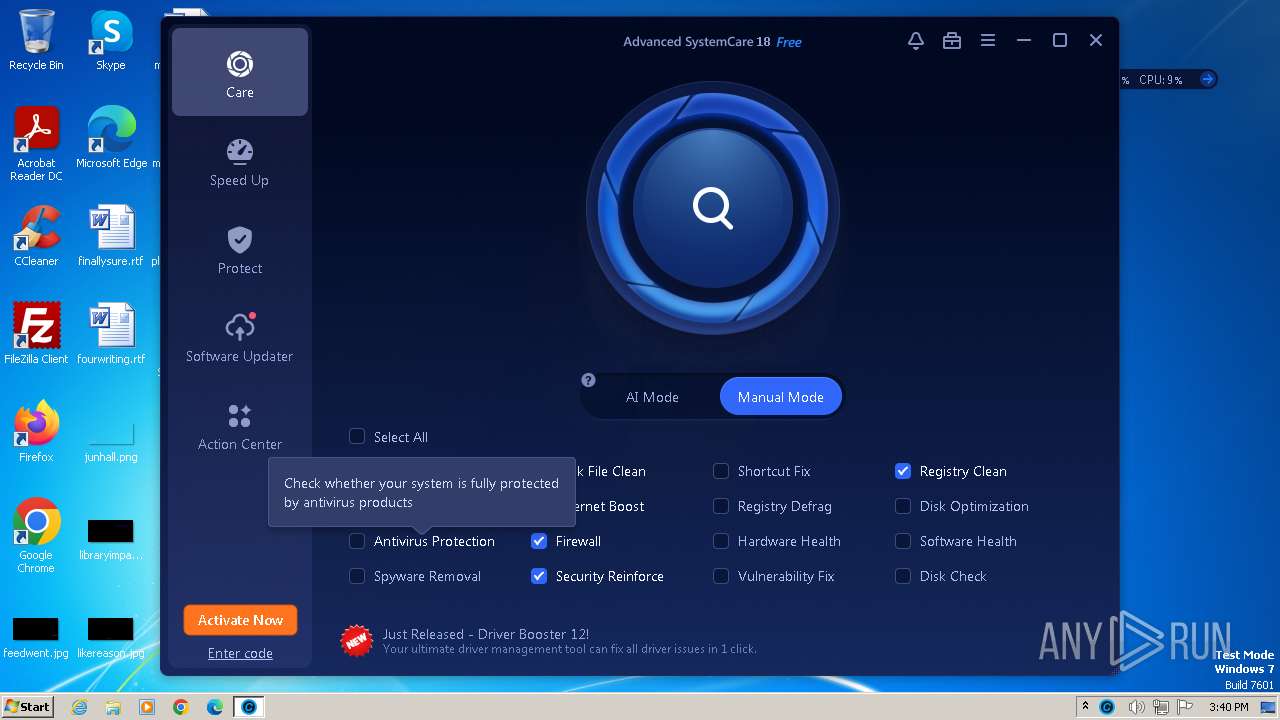The width and height of the screenshot is (1280, 720).
Task: Open Skype desktop shortcut
Action: click(111, 40)
